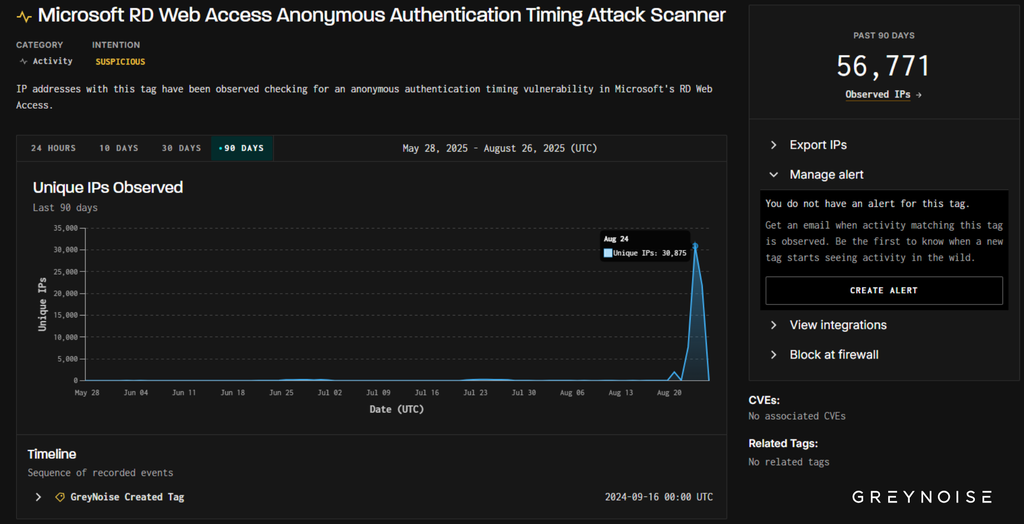Viewport: 1024px width, 524px height.
Task: Expand the Block at firewall section
Action: point(833,355)
